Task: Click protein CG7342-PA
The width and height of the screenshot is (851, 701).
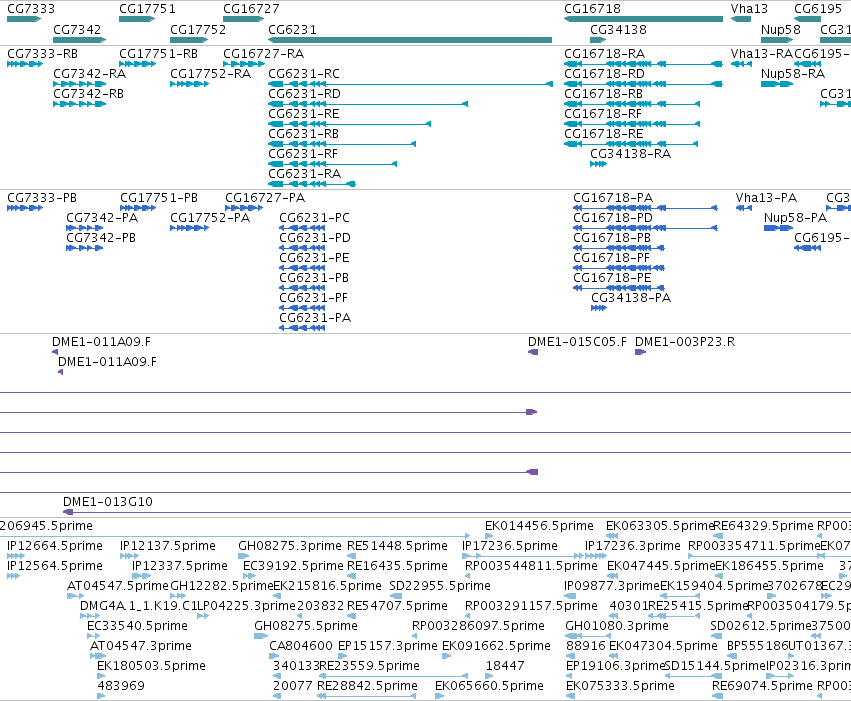Action: pos(102,218)
